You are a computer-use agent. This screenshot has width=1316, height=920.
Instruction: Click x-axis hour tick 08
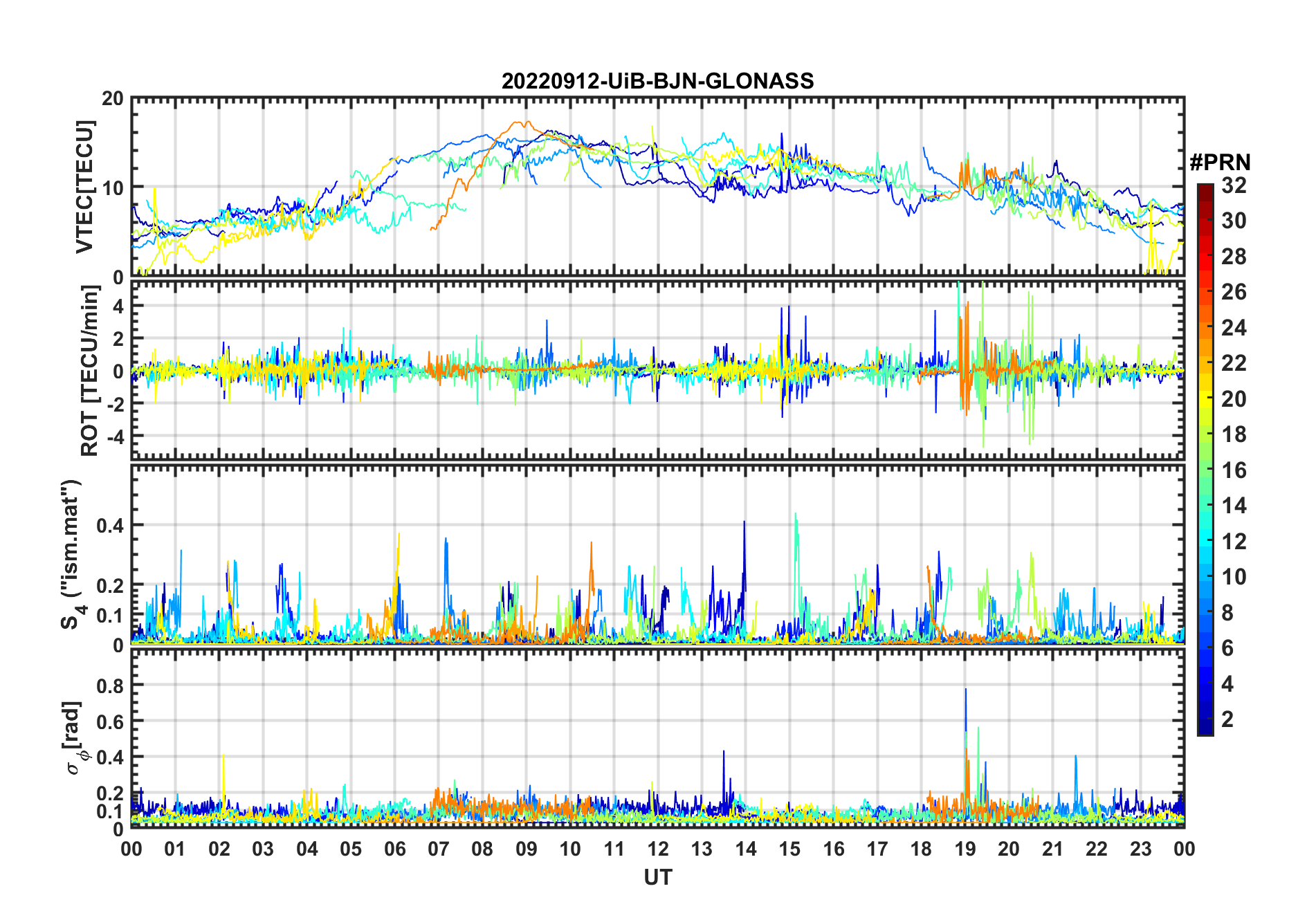point(482,849)
